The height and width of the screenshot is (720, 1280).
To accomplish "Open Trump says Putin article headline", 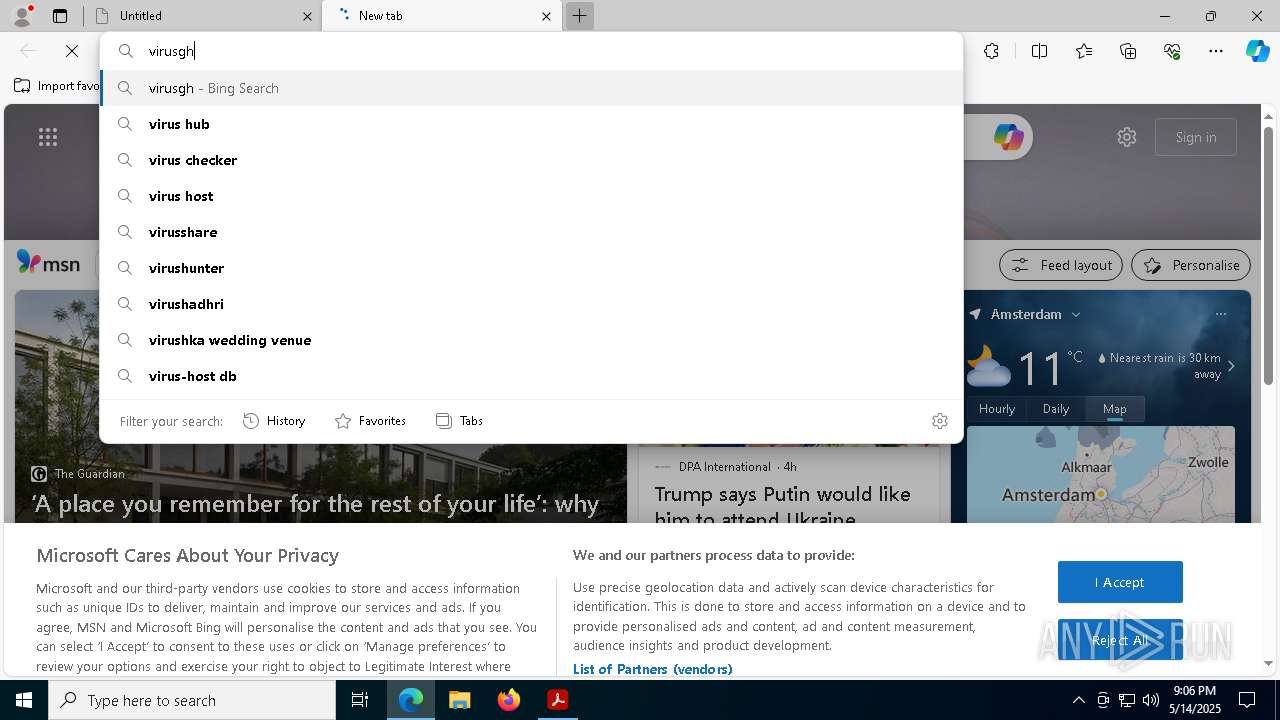I will (x=783, y=505).
